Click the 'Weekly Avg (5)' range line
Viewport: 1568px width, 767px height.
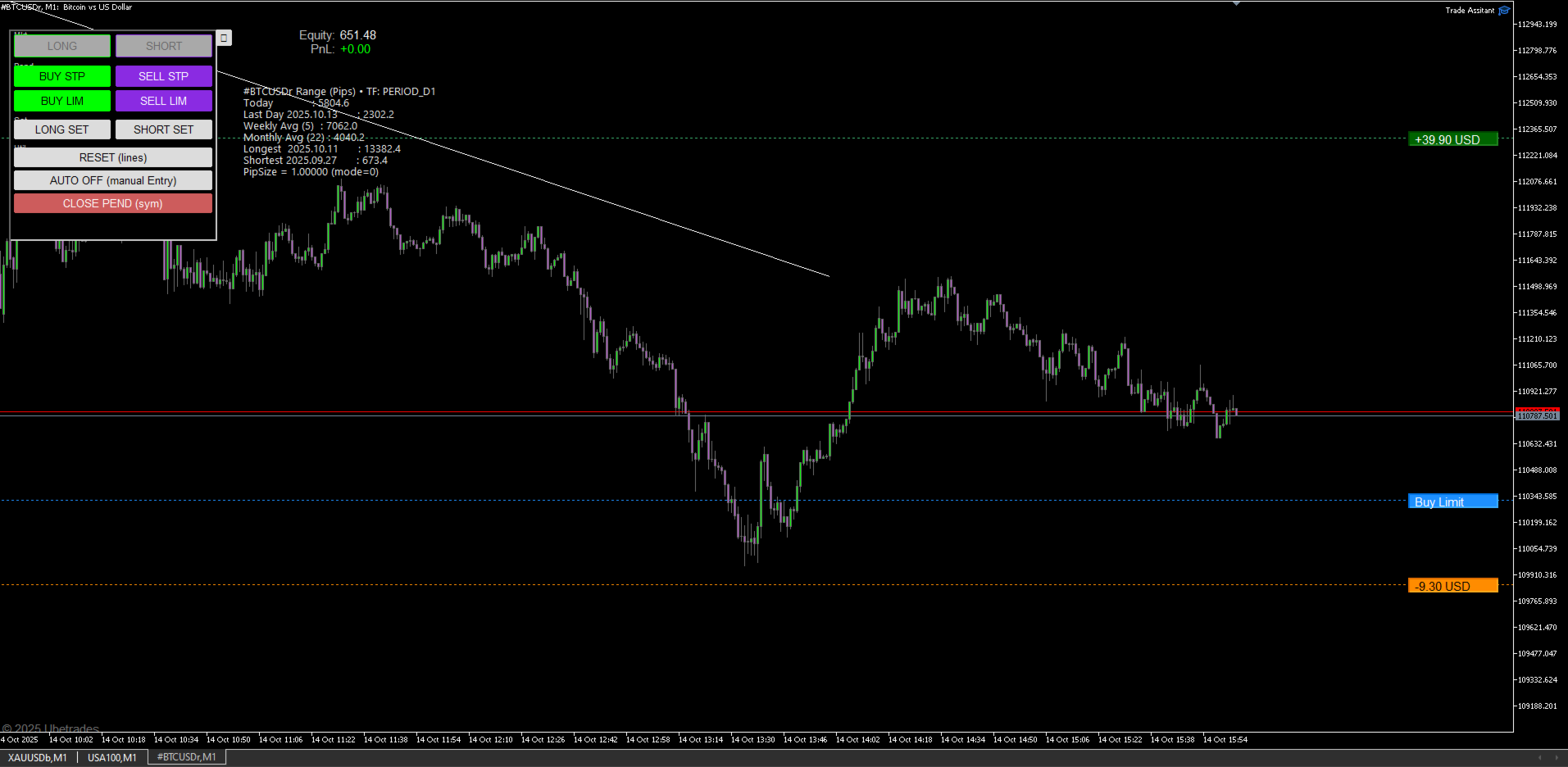pos(300,126)
